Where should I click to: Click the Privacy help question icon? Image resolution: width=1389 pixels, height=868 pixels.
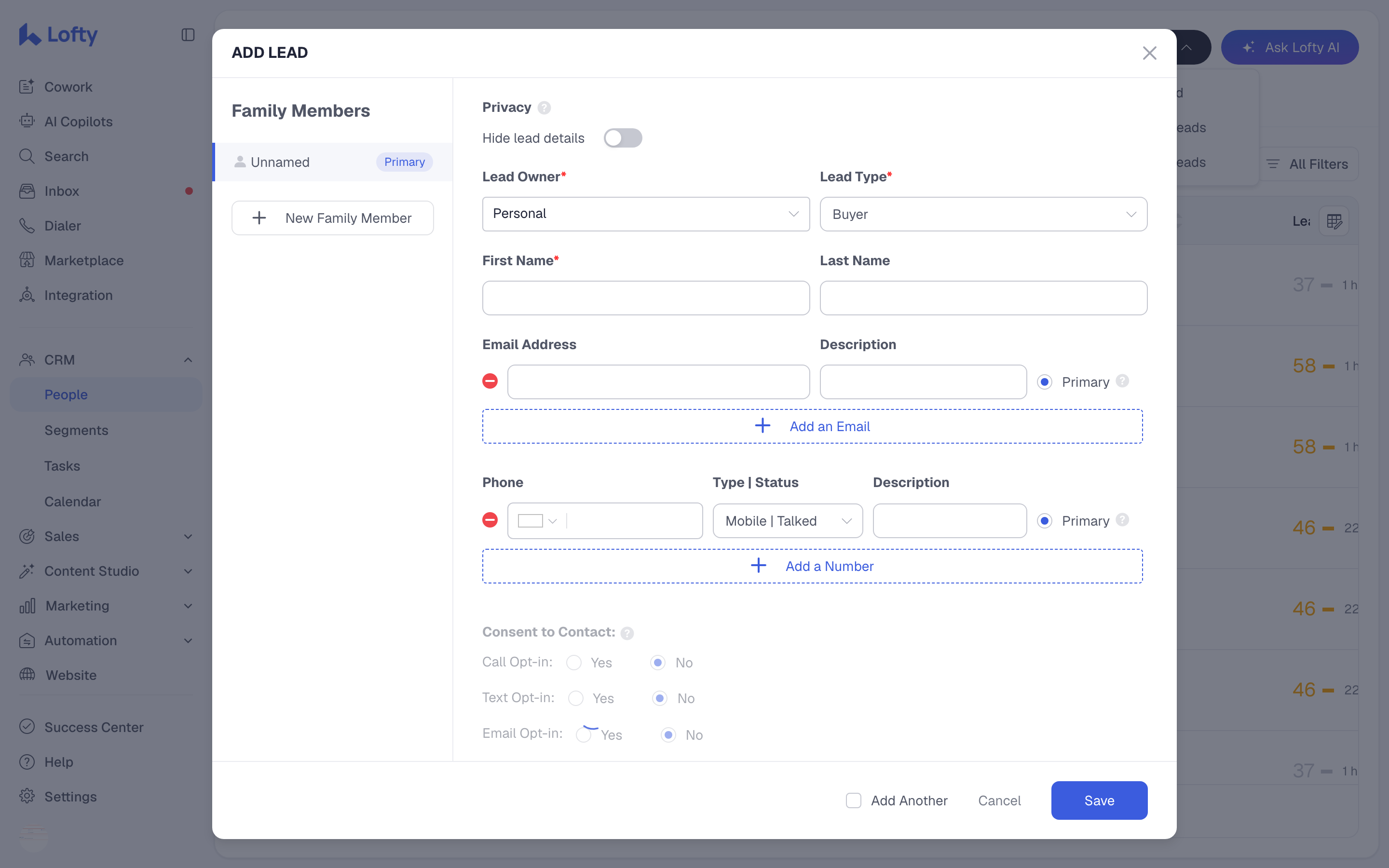[x=544, y=108]
